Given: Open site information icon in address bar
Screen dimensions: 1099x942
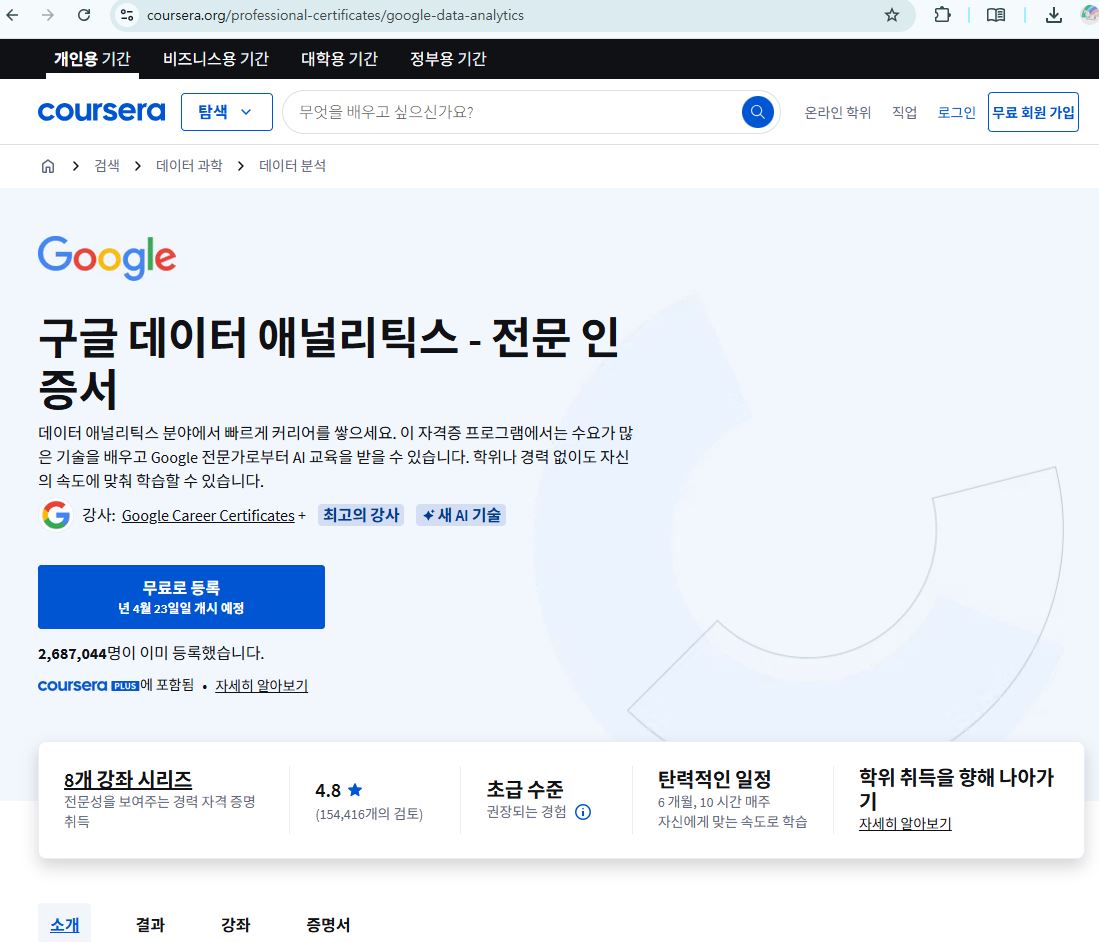Looking at the screenshot, I should click(x=127, y=15).
